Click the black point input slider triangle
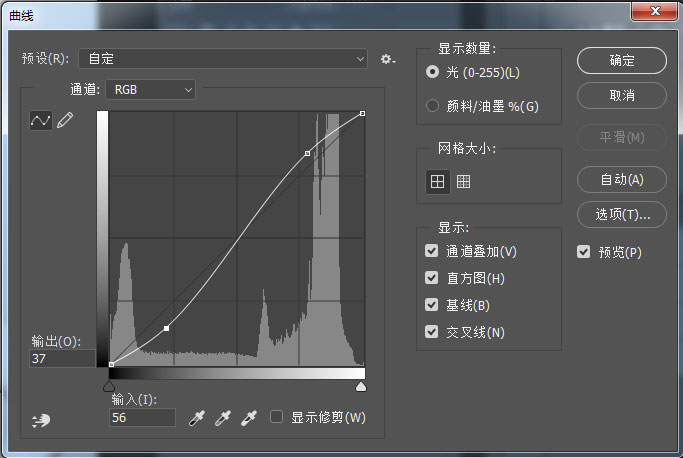683x458 pixels. pos(109,386)
